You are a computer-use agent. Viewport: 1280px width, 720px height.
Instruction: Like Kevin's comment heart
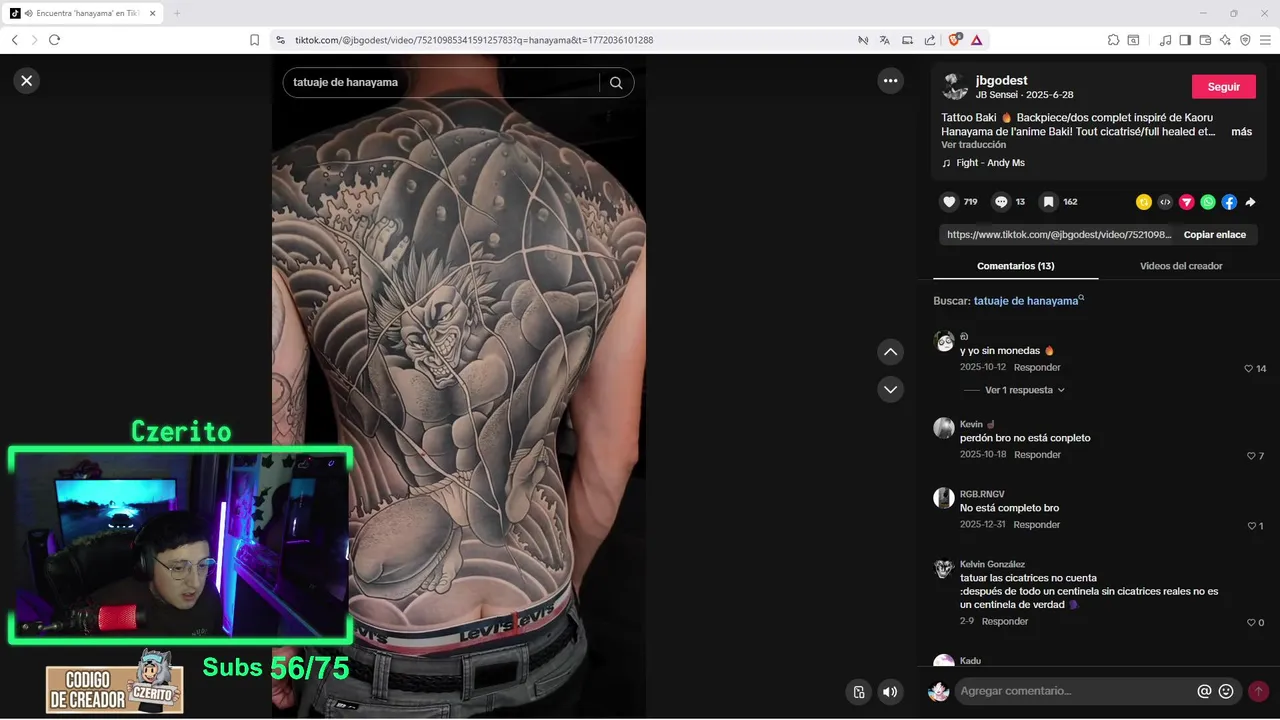[x=1250, y=456]
